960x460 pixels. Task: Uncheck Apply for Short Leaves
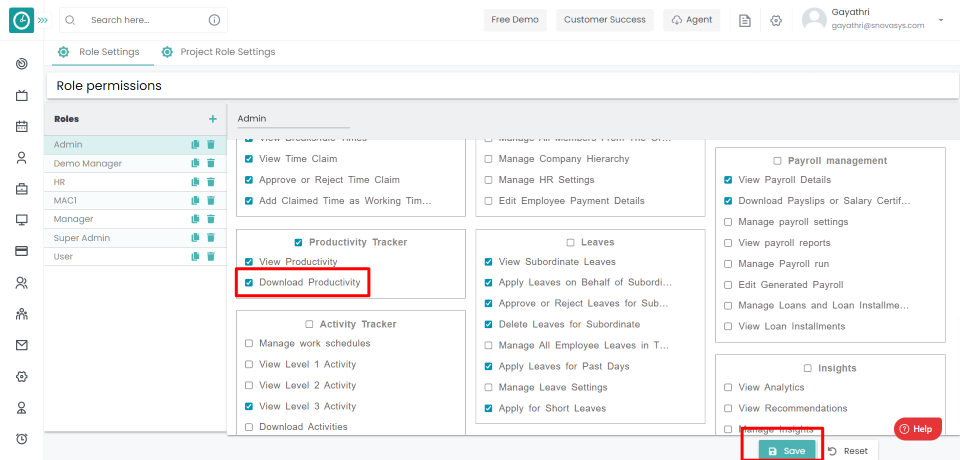tap(489, 409)
